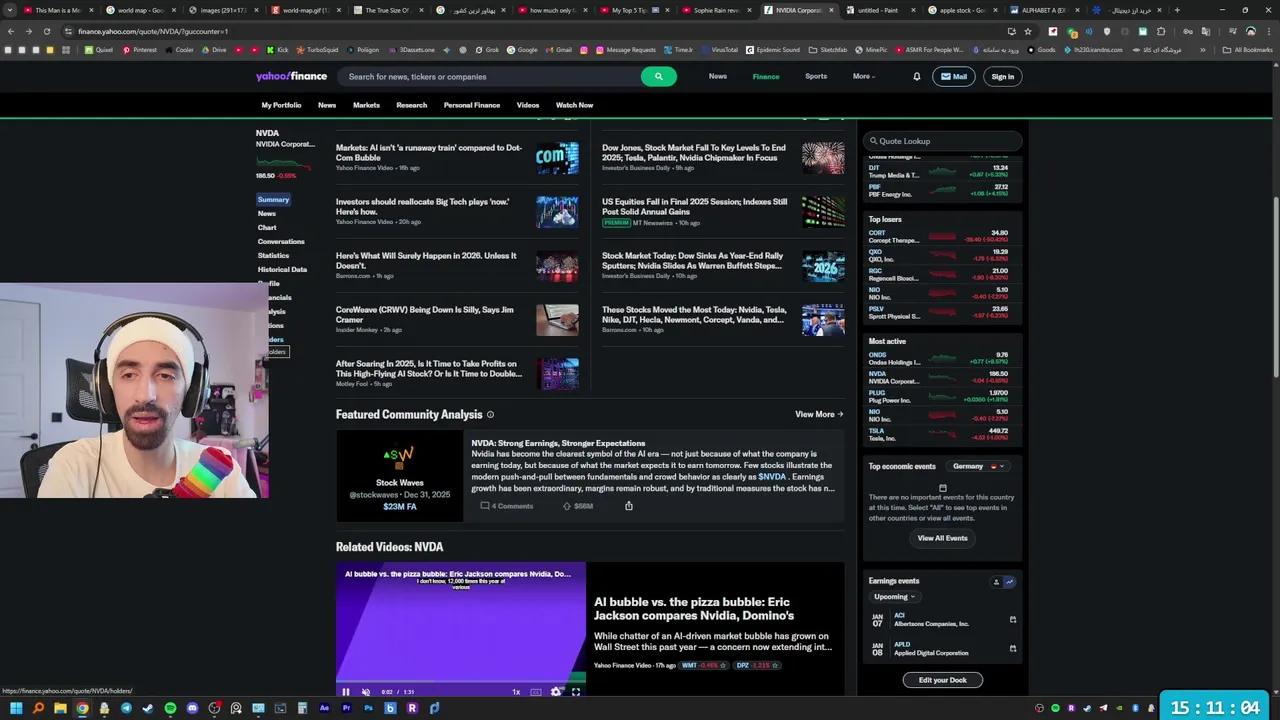This screenshot has width=1280, height=720.
Task: Open Photoshop from the taskbar
Action: tap(368, 708)
